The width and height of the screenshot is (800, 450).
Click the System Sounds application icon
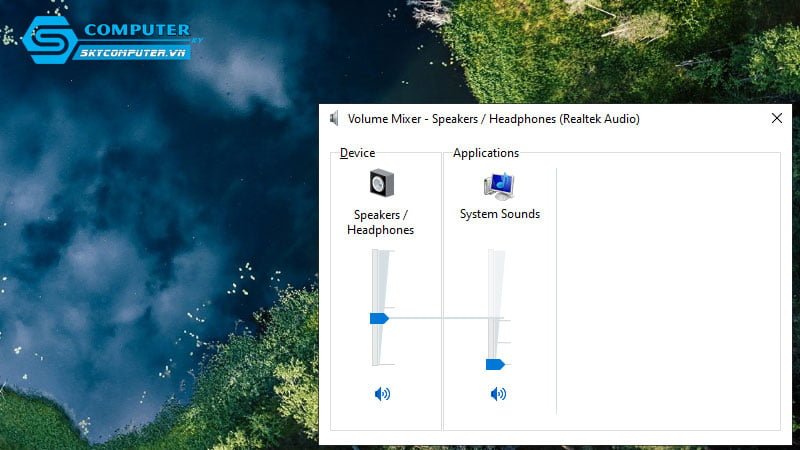[x=499, y=186]
